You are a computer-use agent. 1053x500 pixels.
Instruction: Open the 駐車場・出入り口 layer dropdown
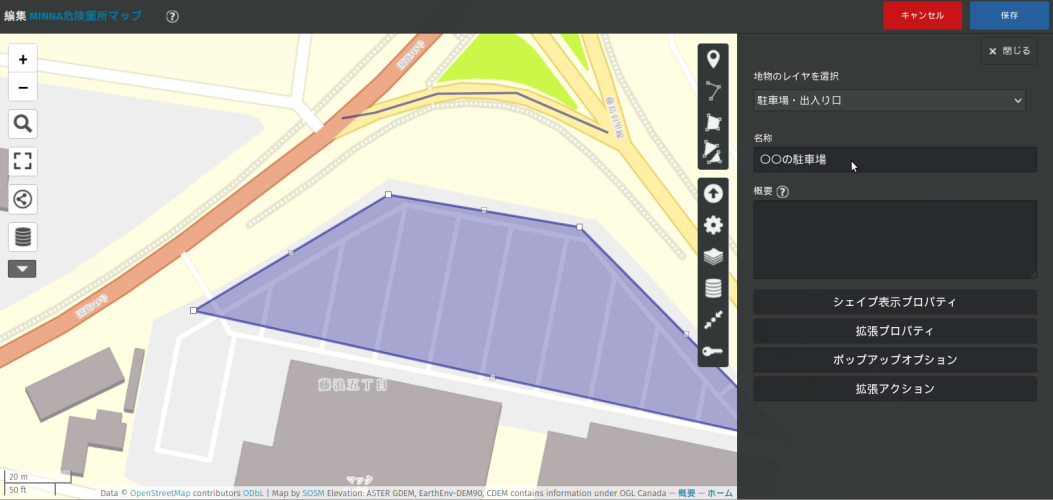[889, 100]
